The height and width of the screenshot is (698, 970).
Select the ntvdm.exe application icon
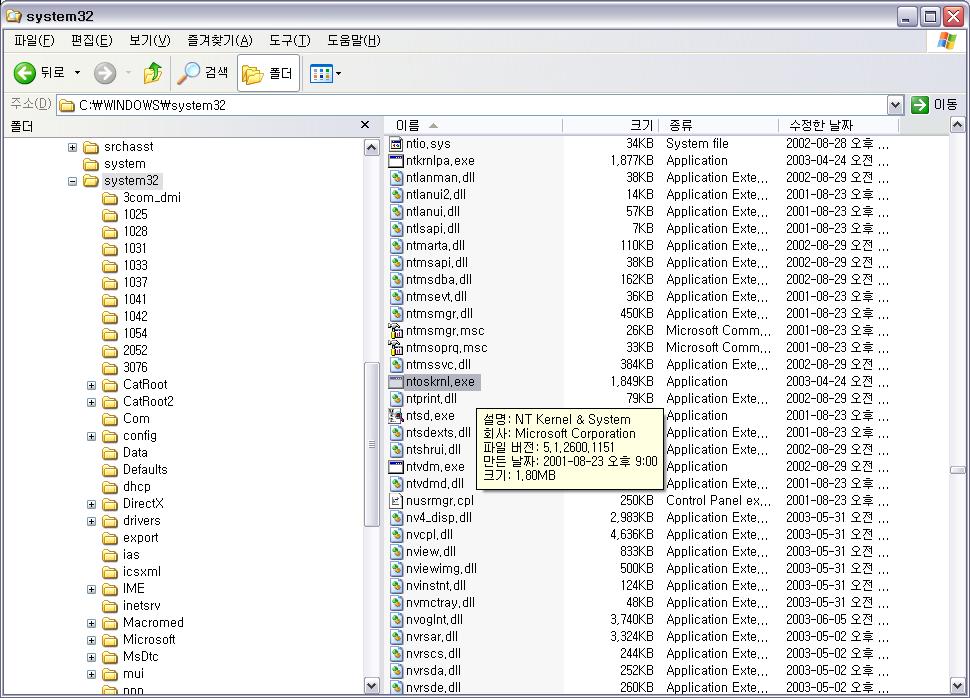click(x=396, y=466)
